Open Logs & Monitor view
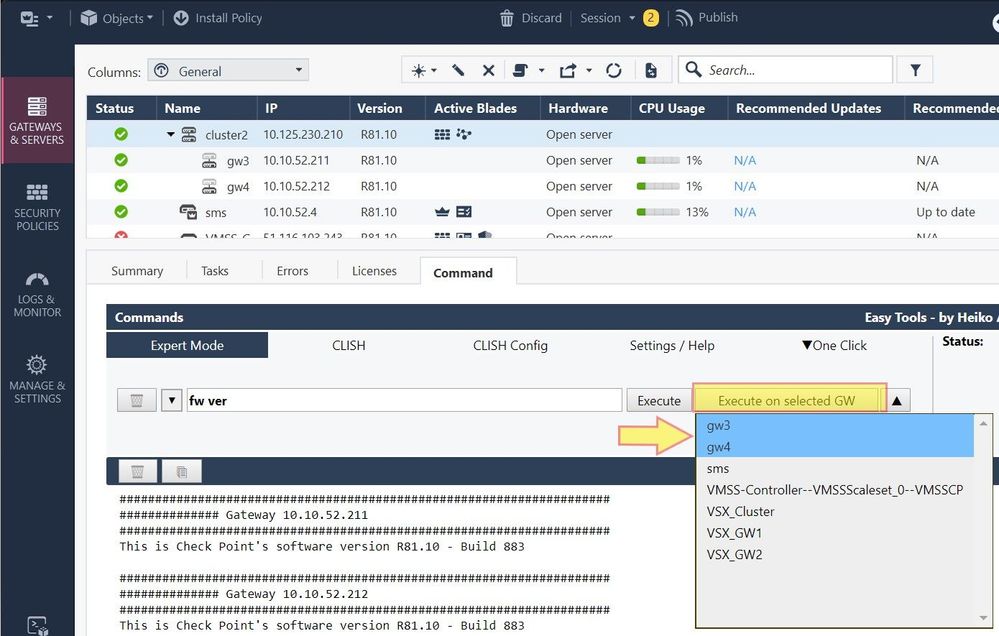The height and width of the screenshot is (636, 999). point(37,292)
